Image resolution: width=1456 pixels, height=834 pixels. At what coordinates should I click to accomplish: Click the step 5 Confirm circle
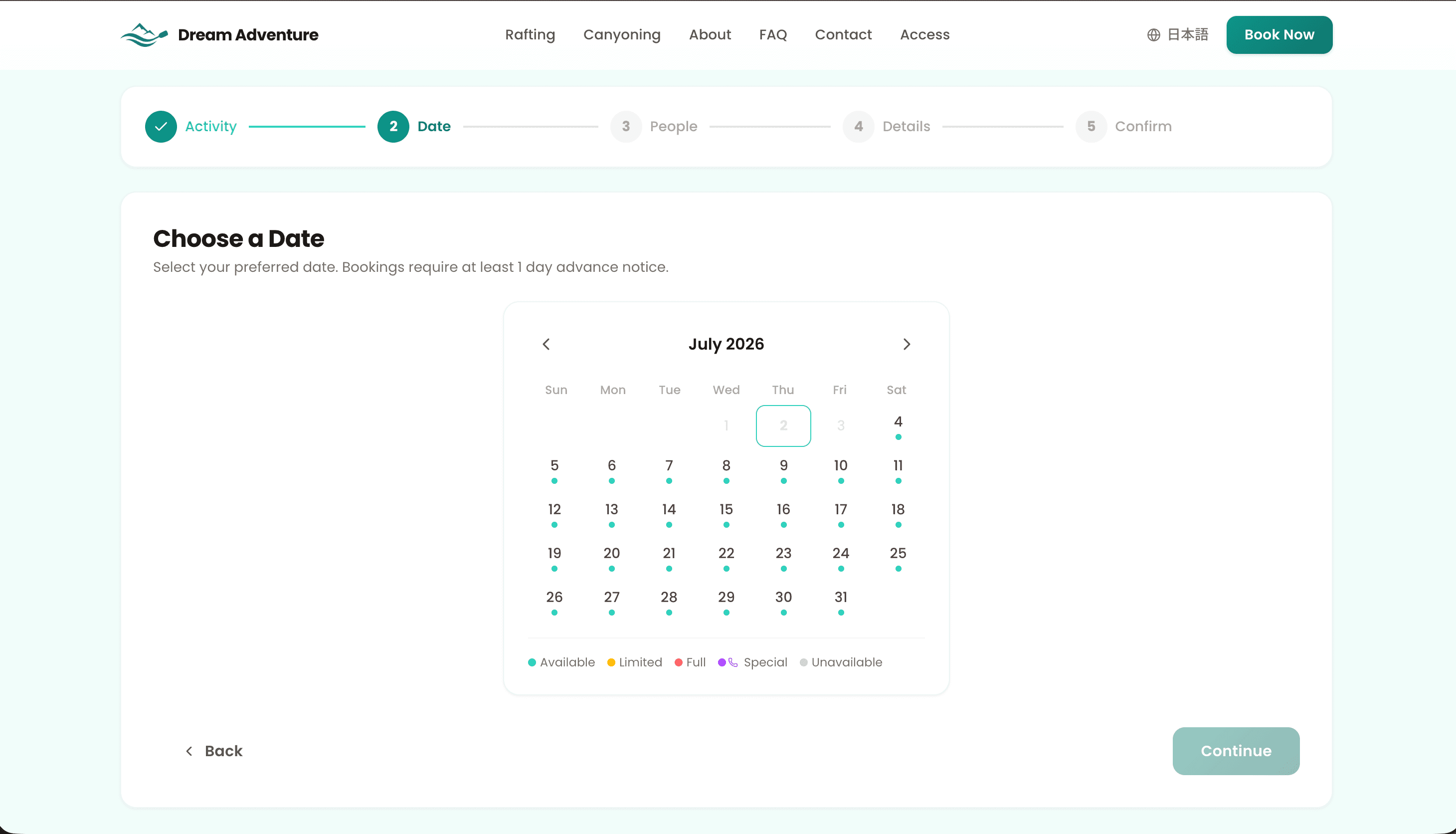(x=1091, y=127)
